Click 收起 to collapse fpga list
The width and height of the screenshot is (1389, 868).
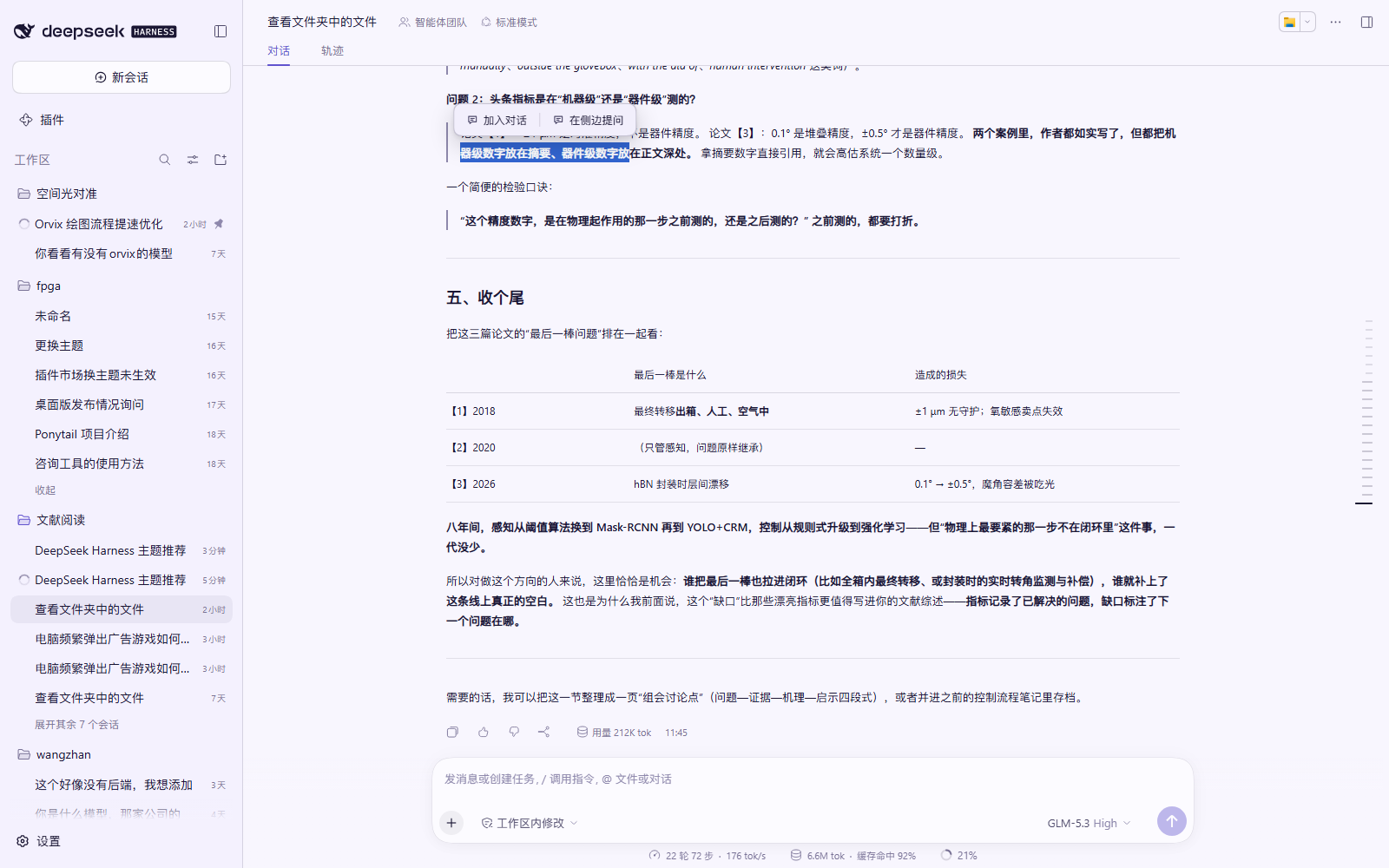tap(45, 490)
